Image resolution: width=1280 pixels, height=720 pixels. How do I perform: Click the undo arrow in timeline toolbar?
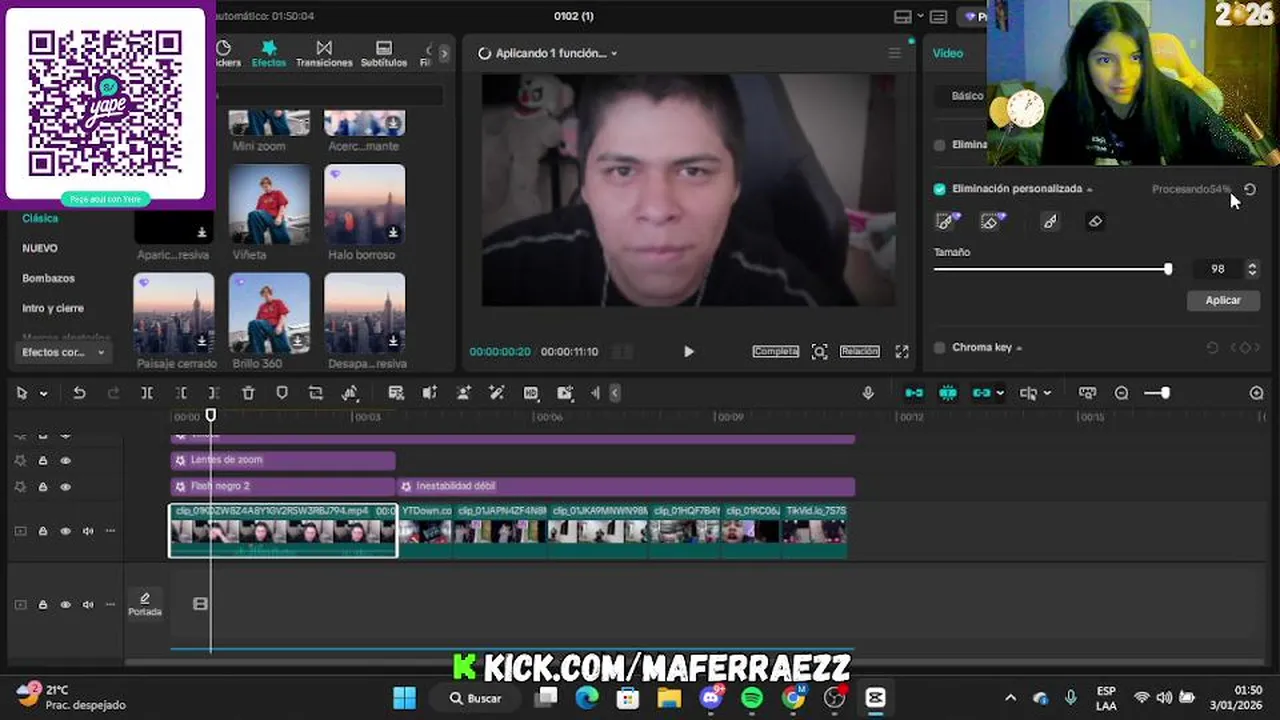coord(79,393)
